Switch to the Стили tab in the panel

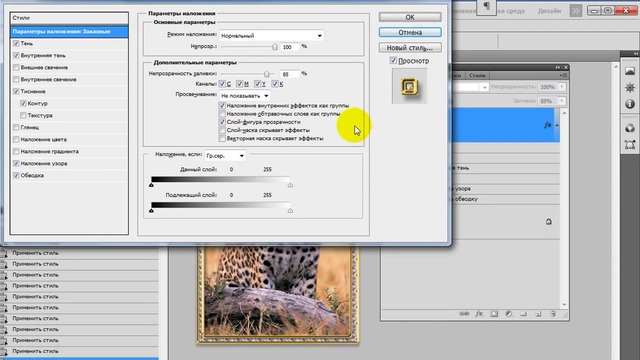(477, 76)
